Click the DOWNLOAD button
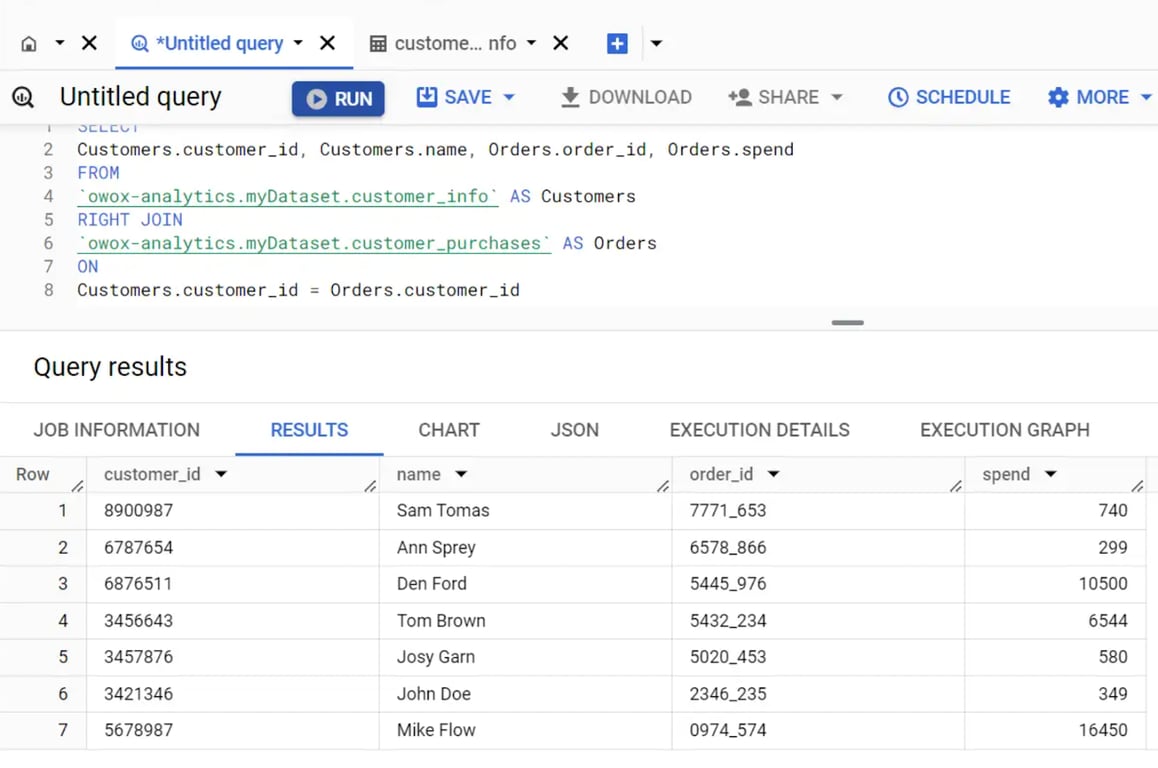The width and height of the screenshot is (1158, 768). coord(626,97)
